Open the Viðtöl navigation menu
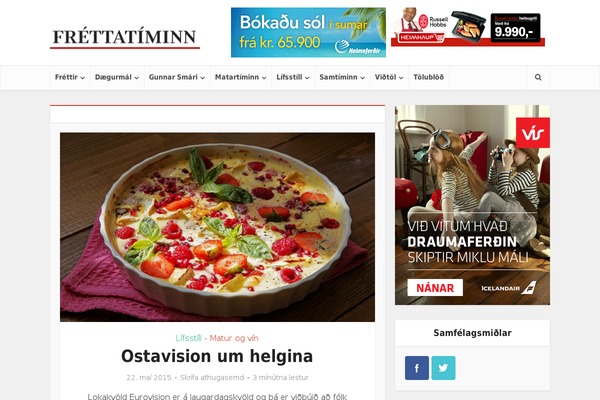The image size is (600, 400). (x=389, y=77)
